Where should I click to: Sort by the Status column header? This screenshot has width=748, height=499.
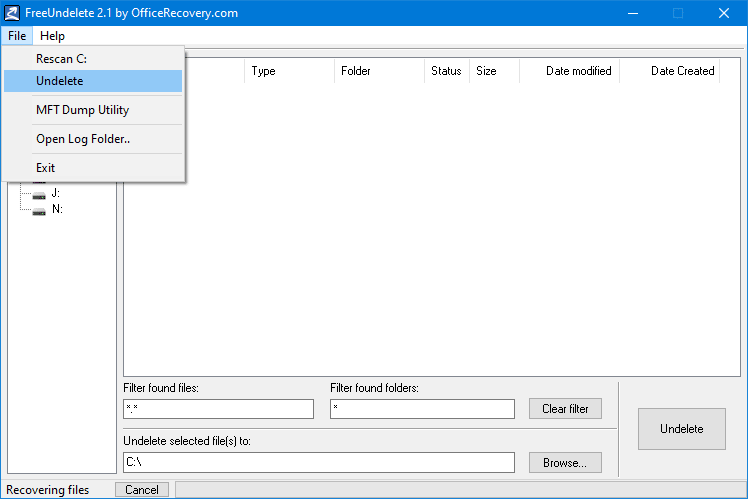(x=447, y=71)
